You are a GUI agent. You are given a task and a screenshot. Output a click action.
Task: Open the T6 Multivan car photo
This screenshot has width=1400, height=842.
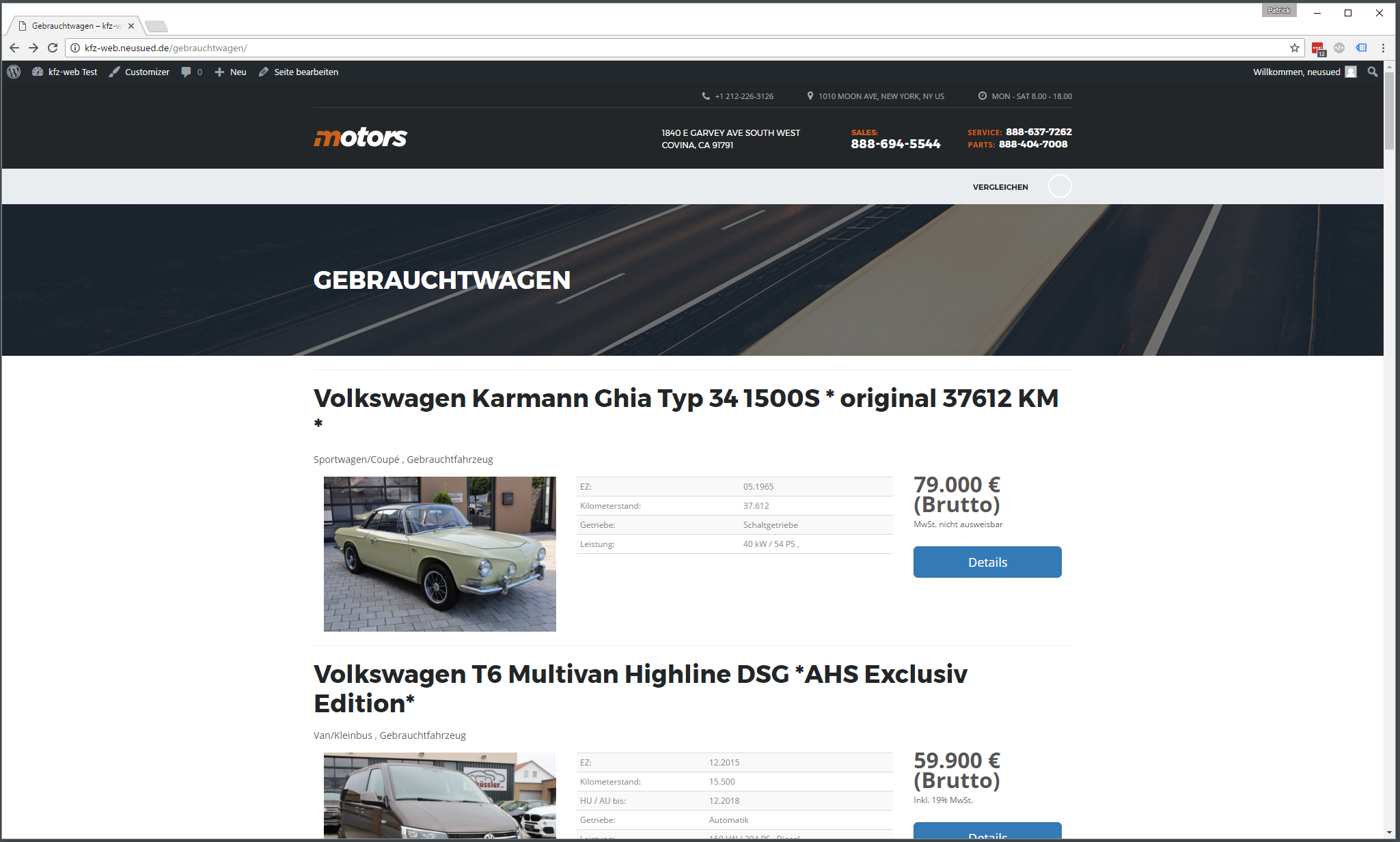(440, 796)
